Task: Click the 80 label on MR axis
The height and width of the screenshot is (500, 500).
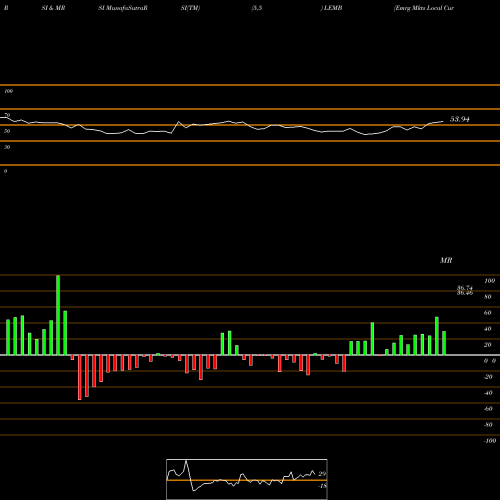Action: (488, 297)
